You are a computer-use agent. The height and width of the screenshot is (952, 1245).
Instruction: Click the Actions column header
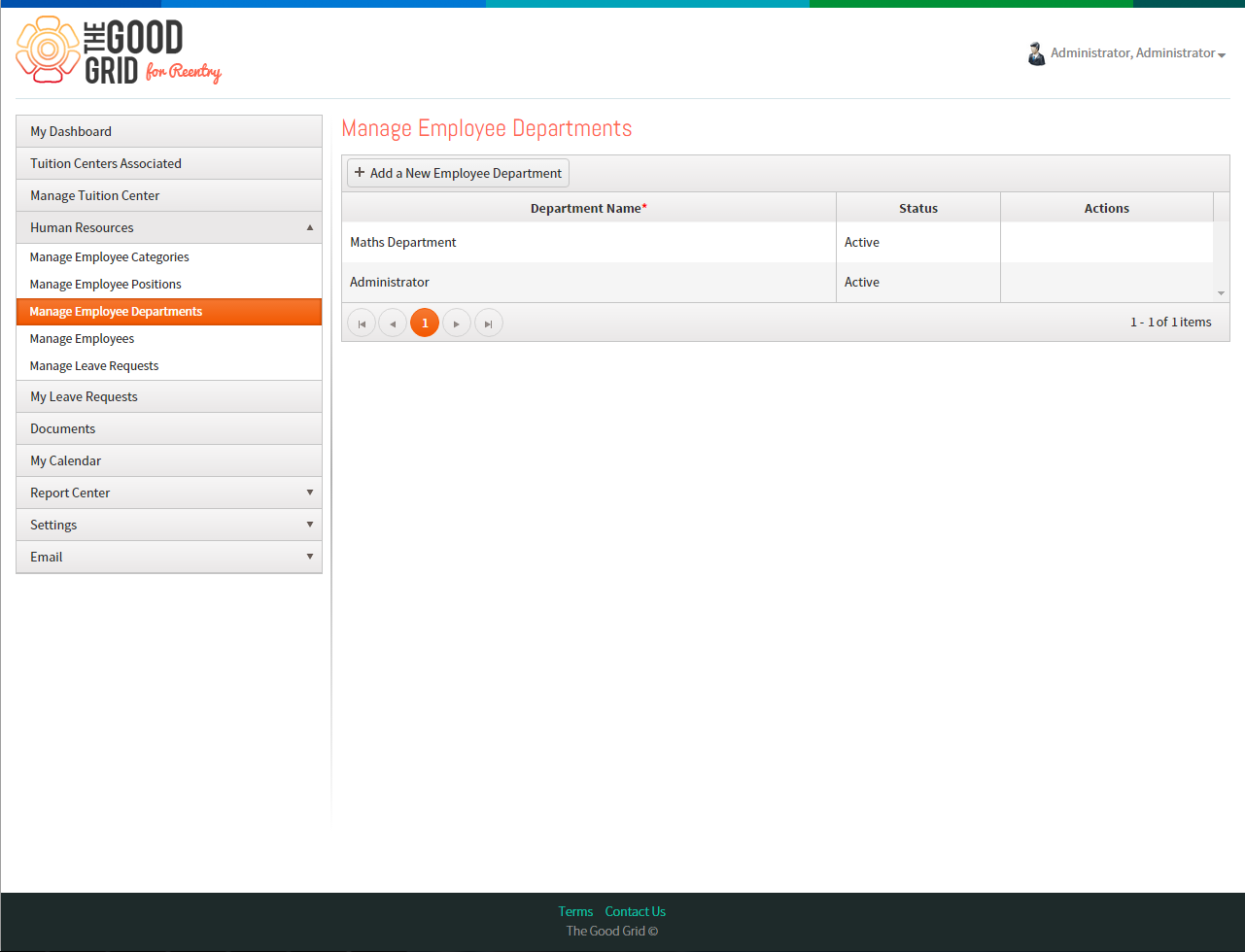coord(1107,208)
